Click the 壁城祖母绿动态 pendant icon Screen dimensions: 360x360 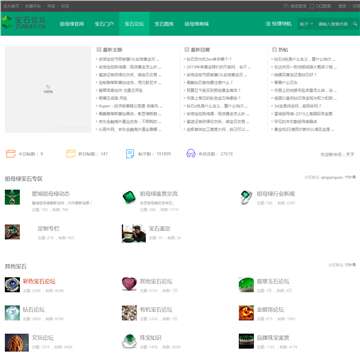pos(12,197)
